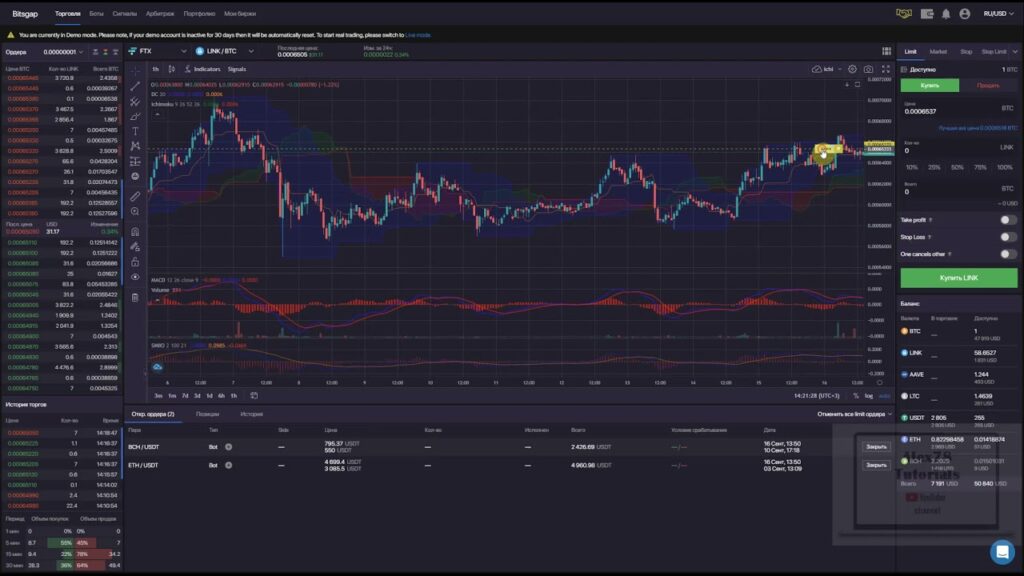Click the price input field

(x=950, y=111)
